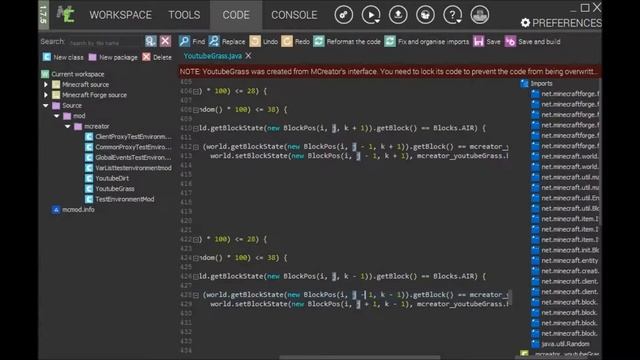
Task: Click the user account avatar icon
Action: pos(480,15)
